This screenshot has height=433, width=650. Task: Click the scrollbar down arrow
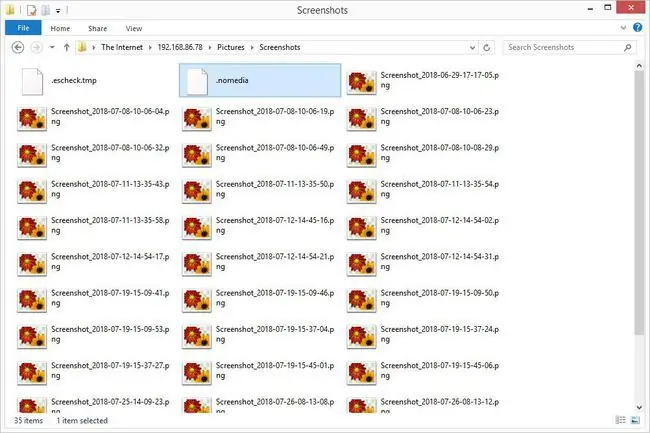click(639, 408)
